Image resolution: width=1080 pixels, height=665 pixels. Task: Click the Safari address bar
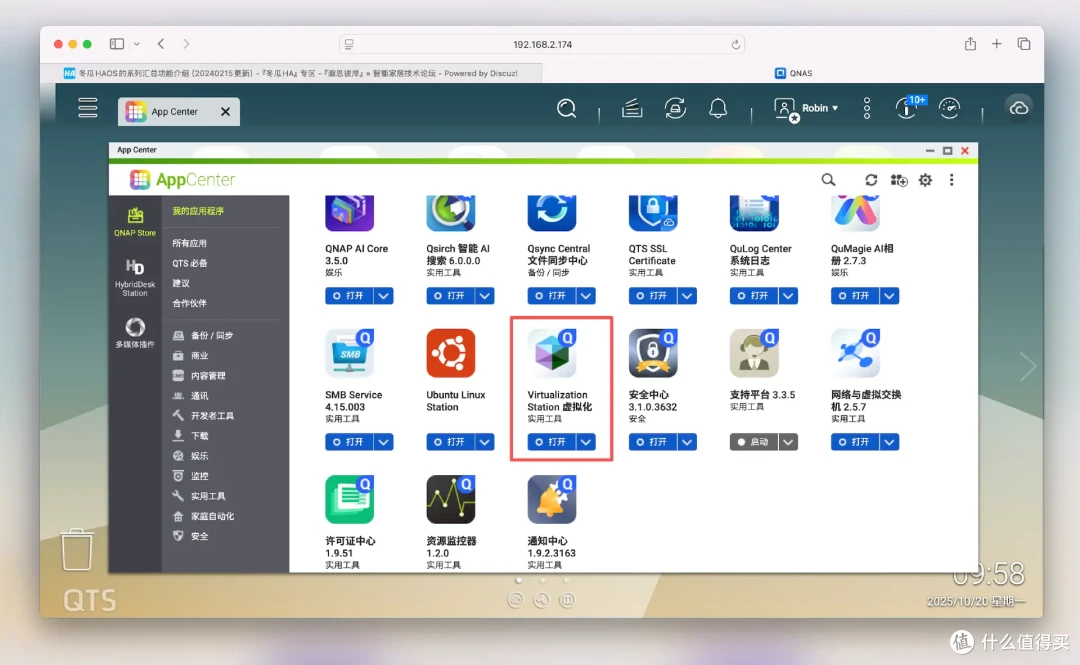pyautogui.click(x=542, y=44)
